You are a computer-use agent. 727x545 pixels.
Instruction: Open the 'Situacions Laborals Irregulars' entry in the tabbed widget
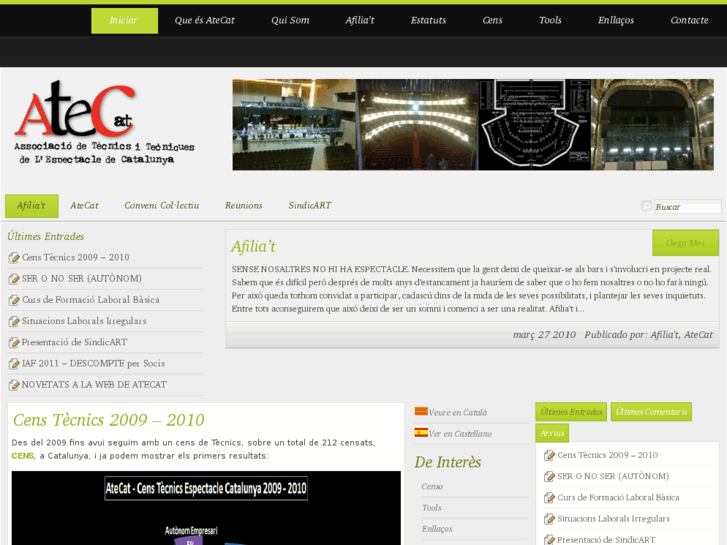pos(613,519)
